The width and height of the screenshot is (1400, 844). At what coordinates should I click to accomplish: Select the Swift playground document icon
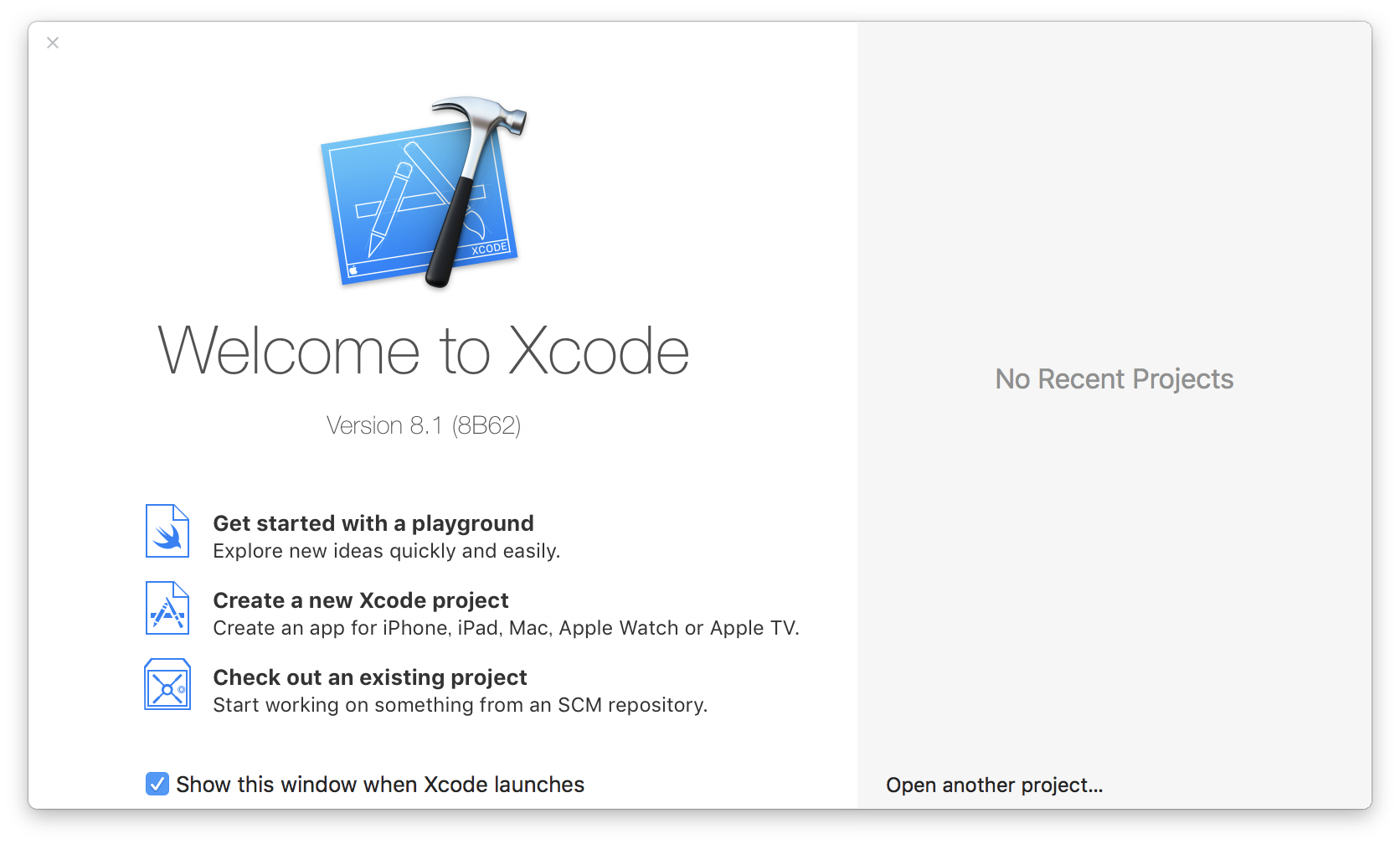(167, 531)
